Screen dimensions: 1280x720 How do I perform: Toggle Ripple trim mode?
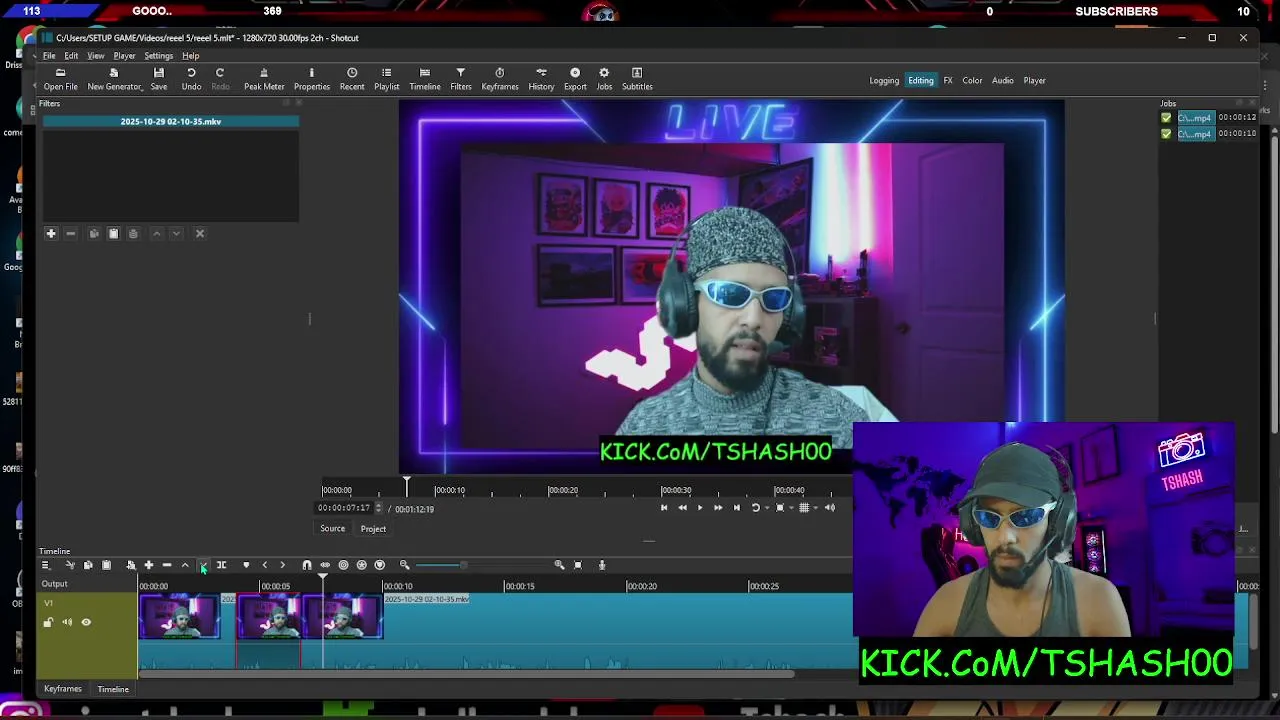pos(343,565)
